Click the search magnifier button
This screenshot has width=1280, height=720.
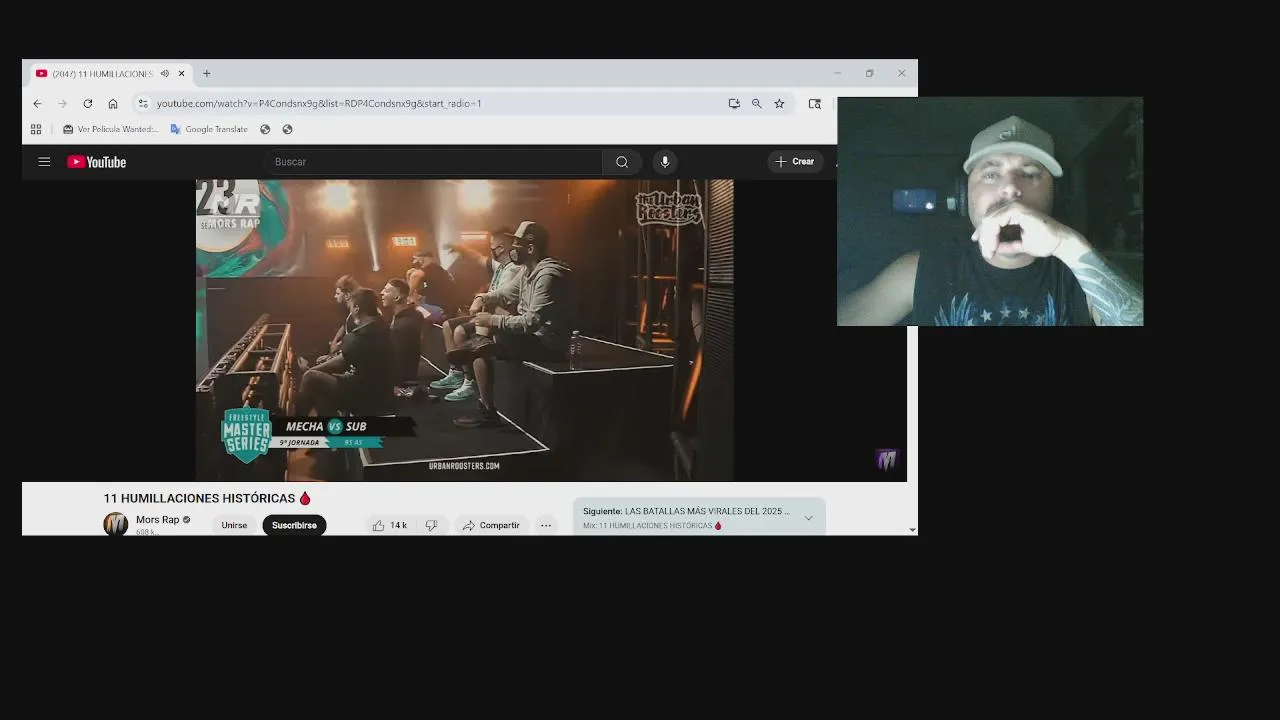click(x=622, y=162)
